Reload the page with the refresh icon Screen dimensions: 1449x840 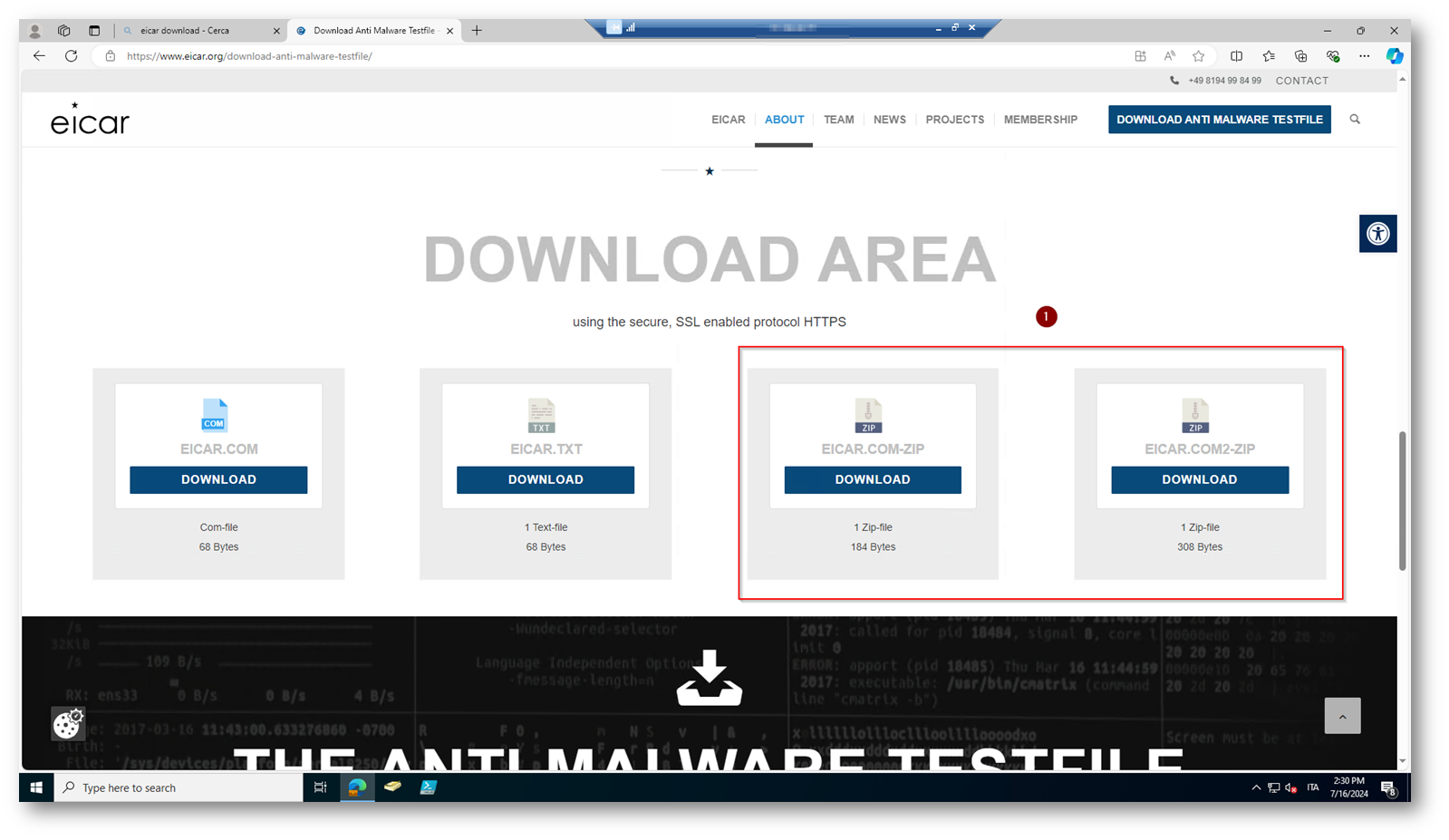tap(72, 56)
